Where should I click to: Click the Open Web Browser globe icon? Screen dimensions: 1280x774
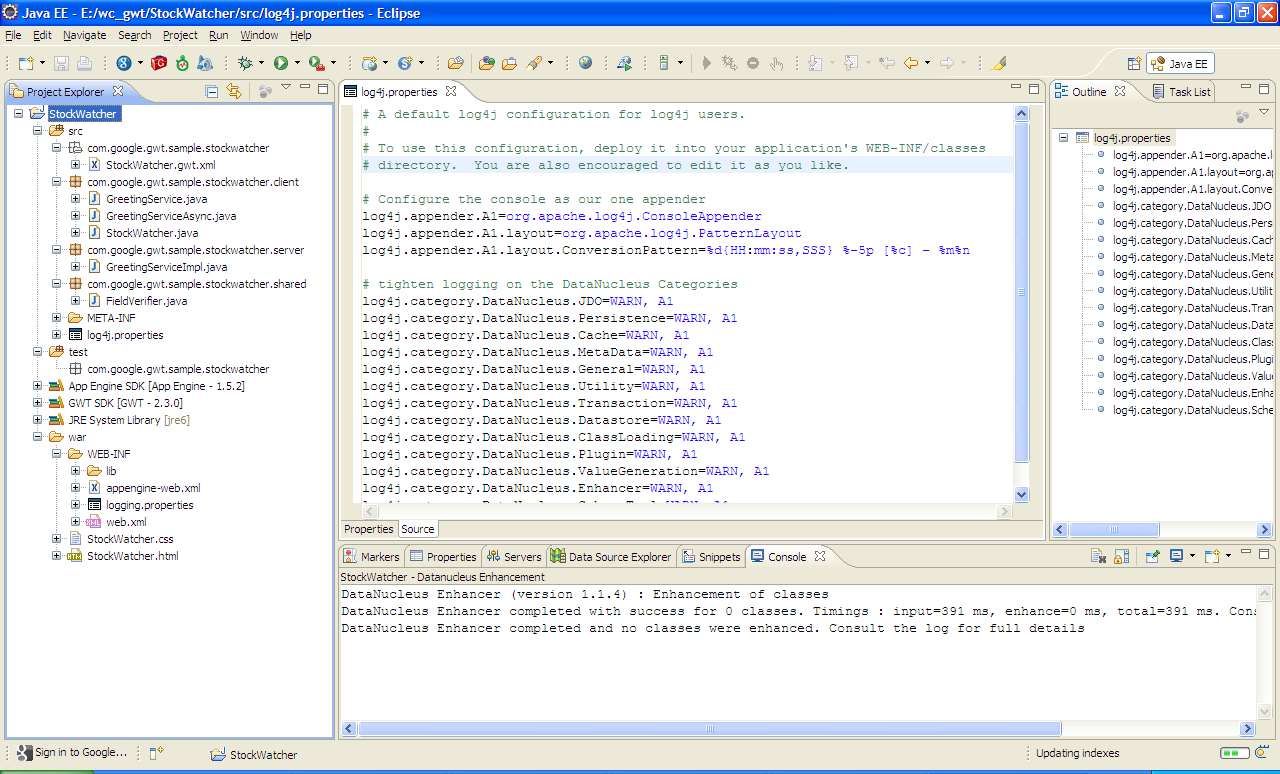click(585, 63)
